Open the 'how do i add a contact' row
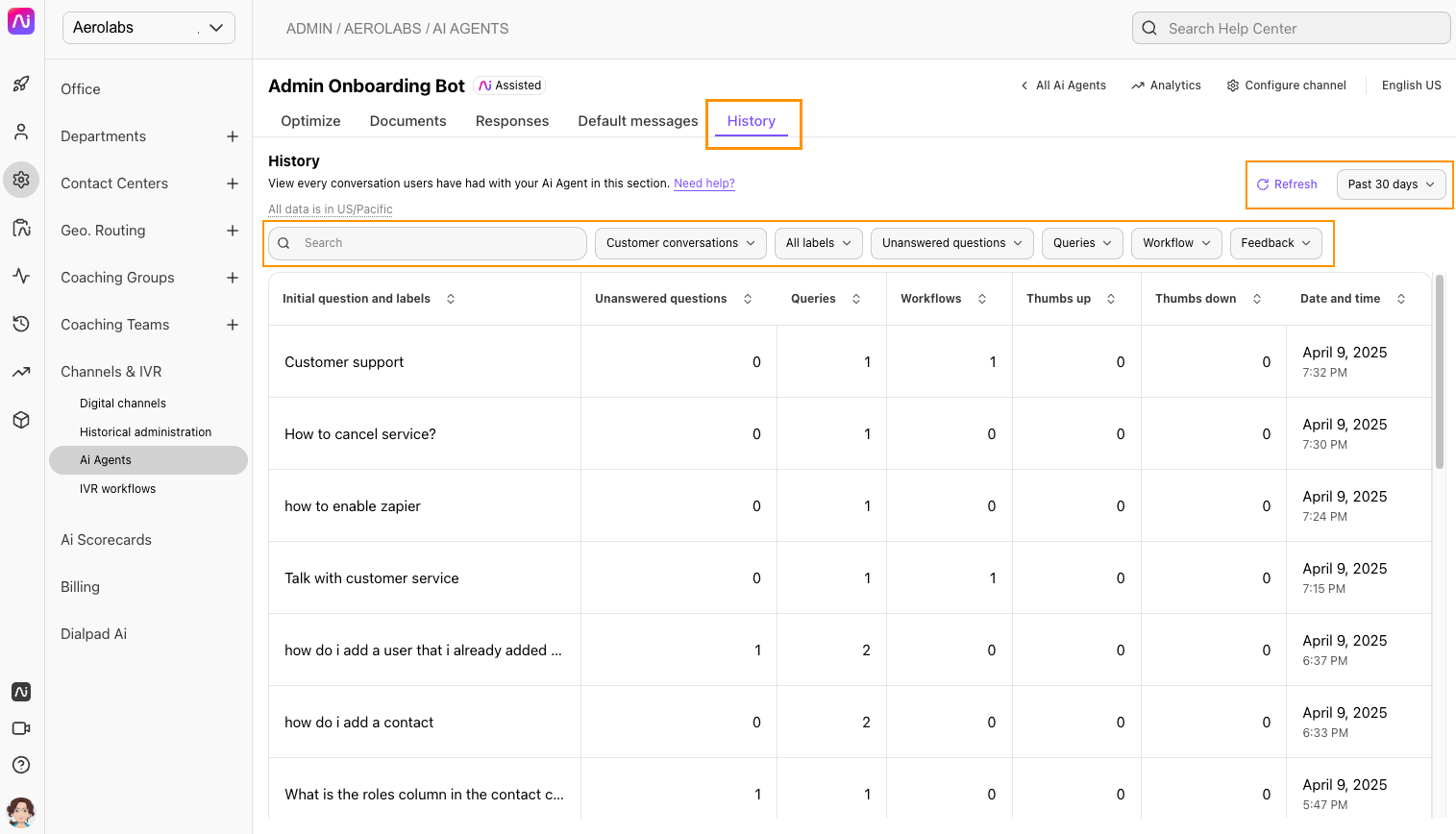Image resolution: width=1456 pixels, height=834 pixels. tap(850, 723)
